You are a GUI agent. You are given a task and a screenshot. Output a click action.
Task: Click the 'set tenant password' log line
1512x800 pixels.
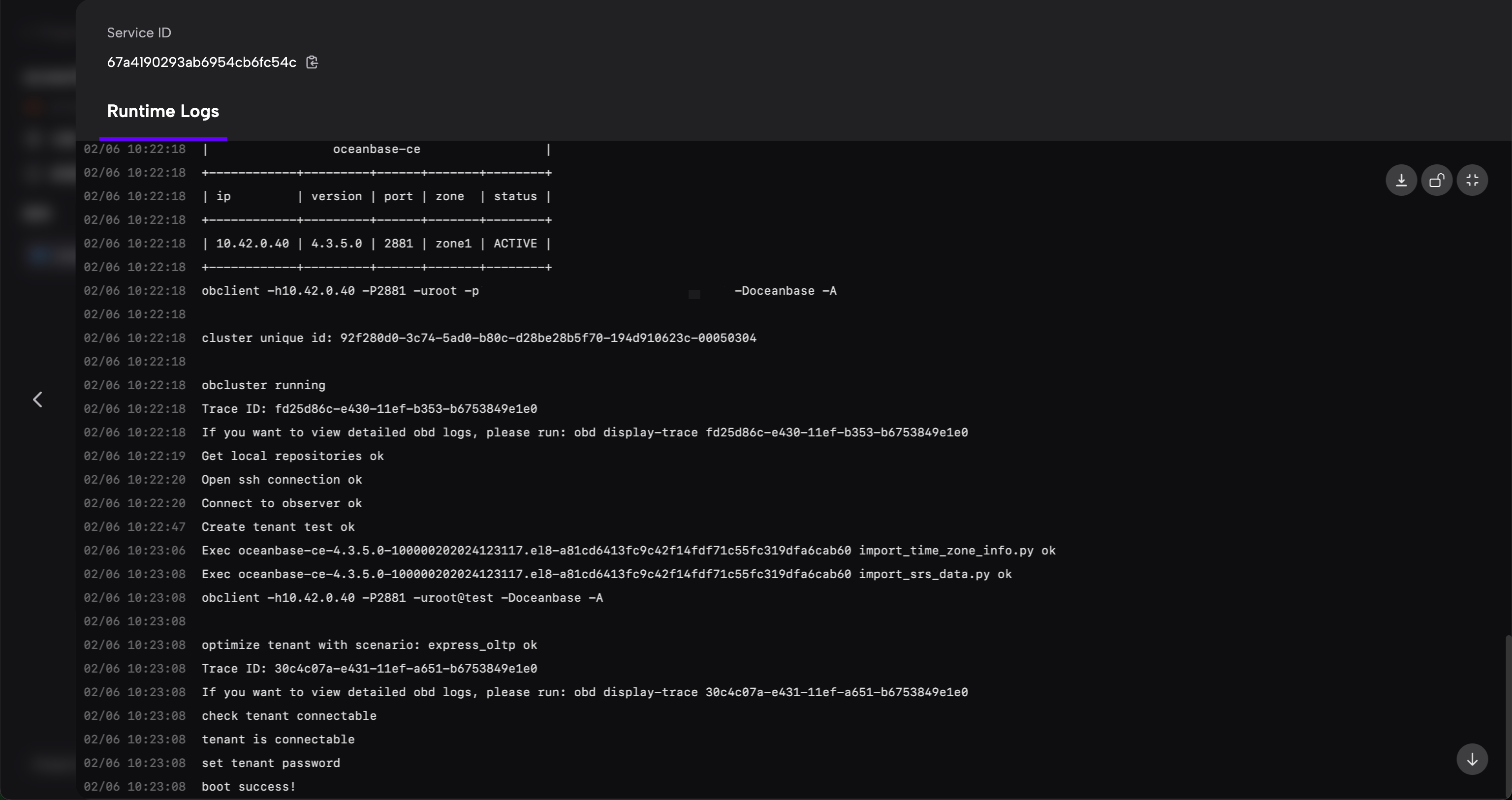pyautogui.click(x=271, y=763)
